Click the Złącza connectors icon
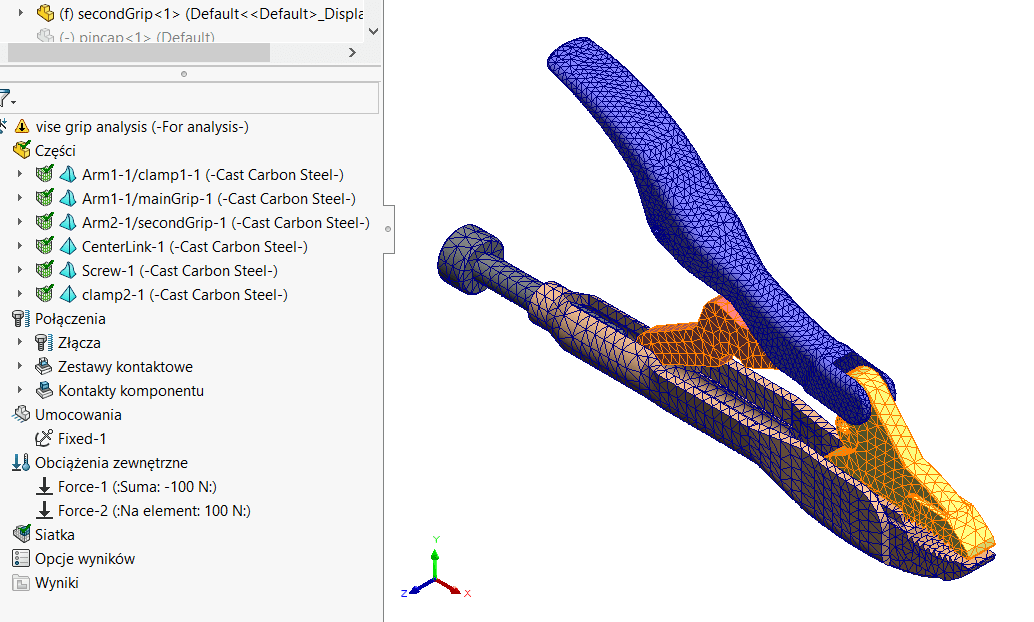 click(44, 342)
